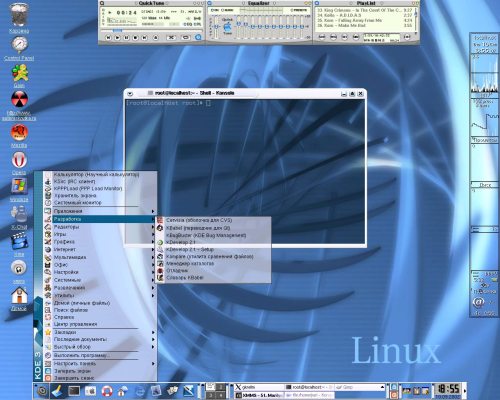
Task: Select 'Korn - Falling Away From Me' playlist entry
Action: [x=364, y=20]
